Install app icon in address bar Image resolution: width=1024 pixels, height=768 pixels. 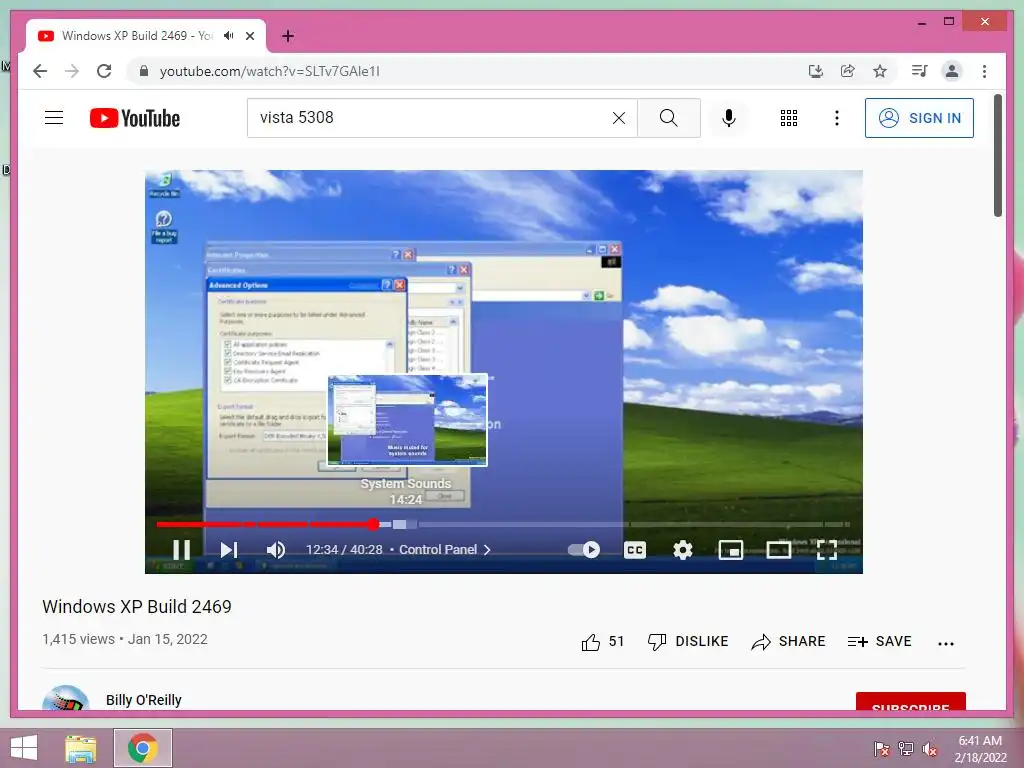816,71
